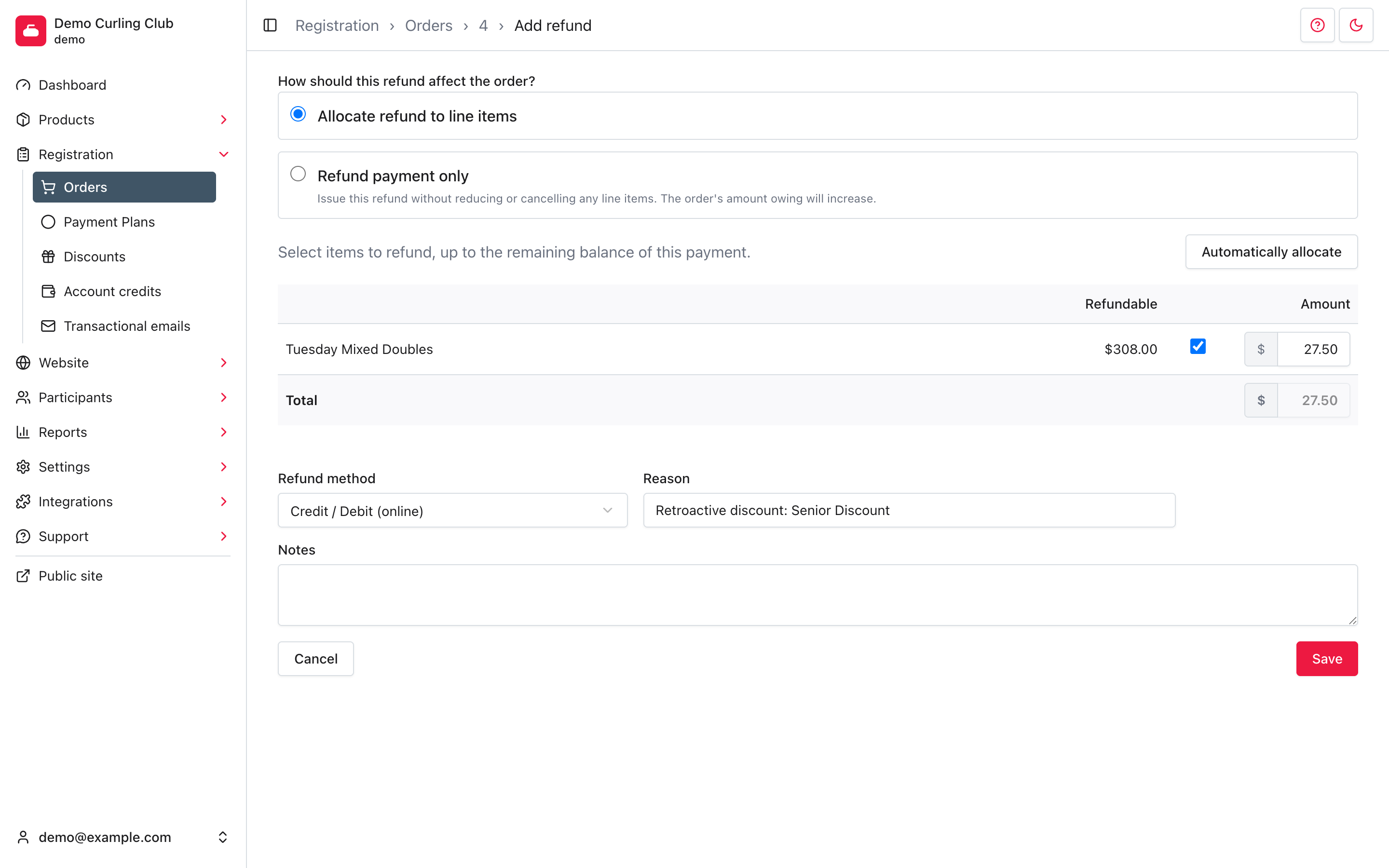
Task: Open the help question mark icon
Action: [x=1317, y=25]
